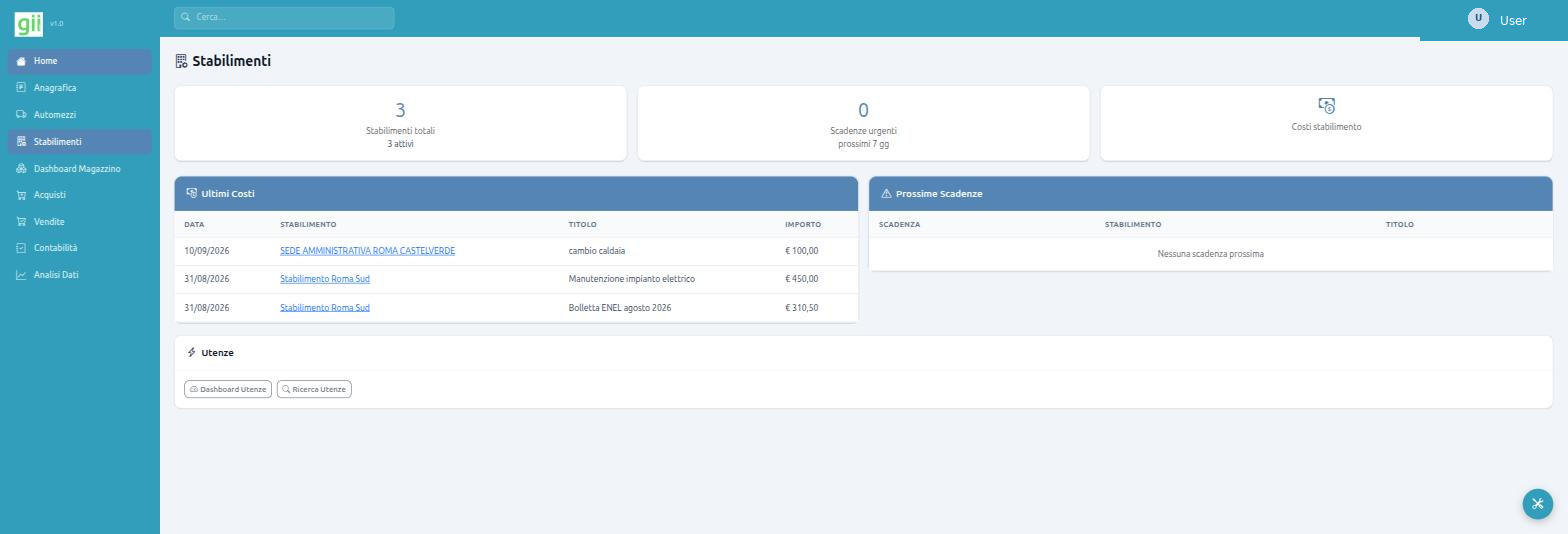This screenshot has height=534, width=1568.
Task: Click the Costi stabilimento money icon
Action: (1326, 105)
